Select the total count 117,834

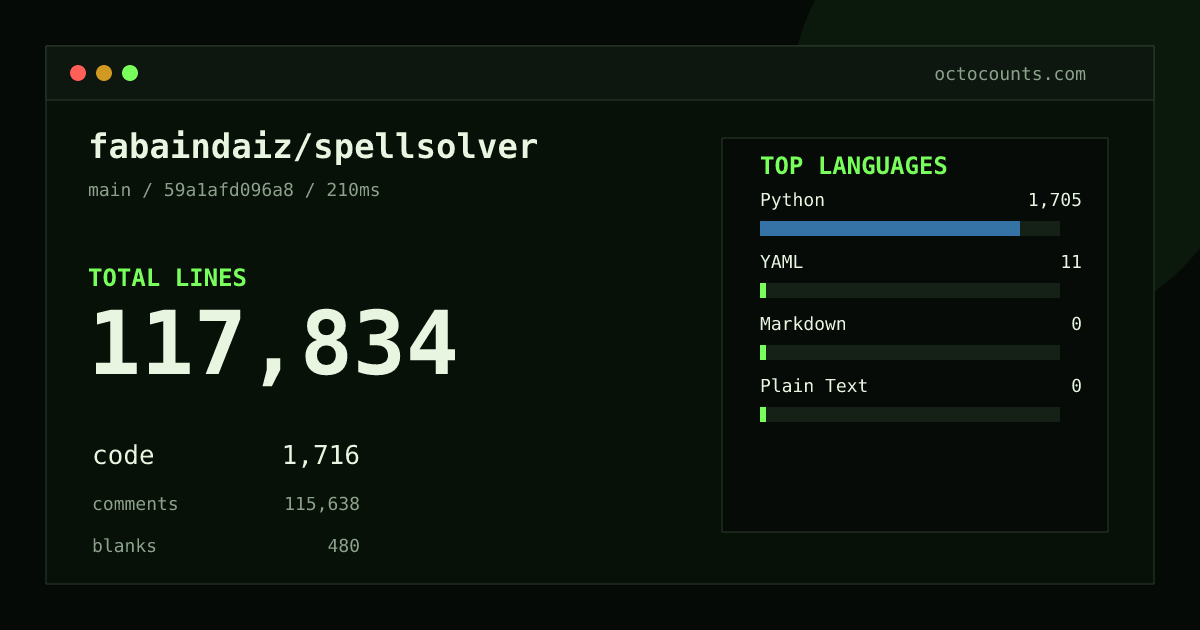tap(273, 345)
